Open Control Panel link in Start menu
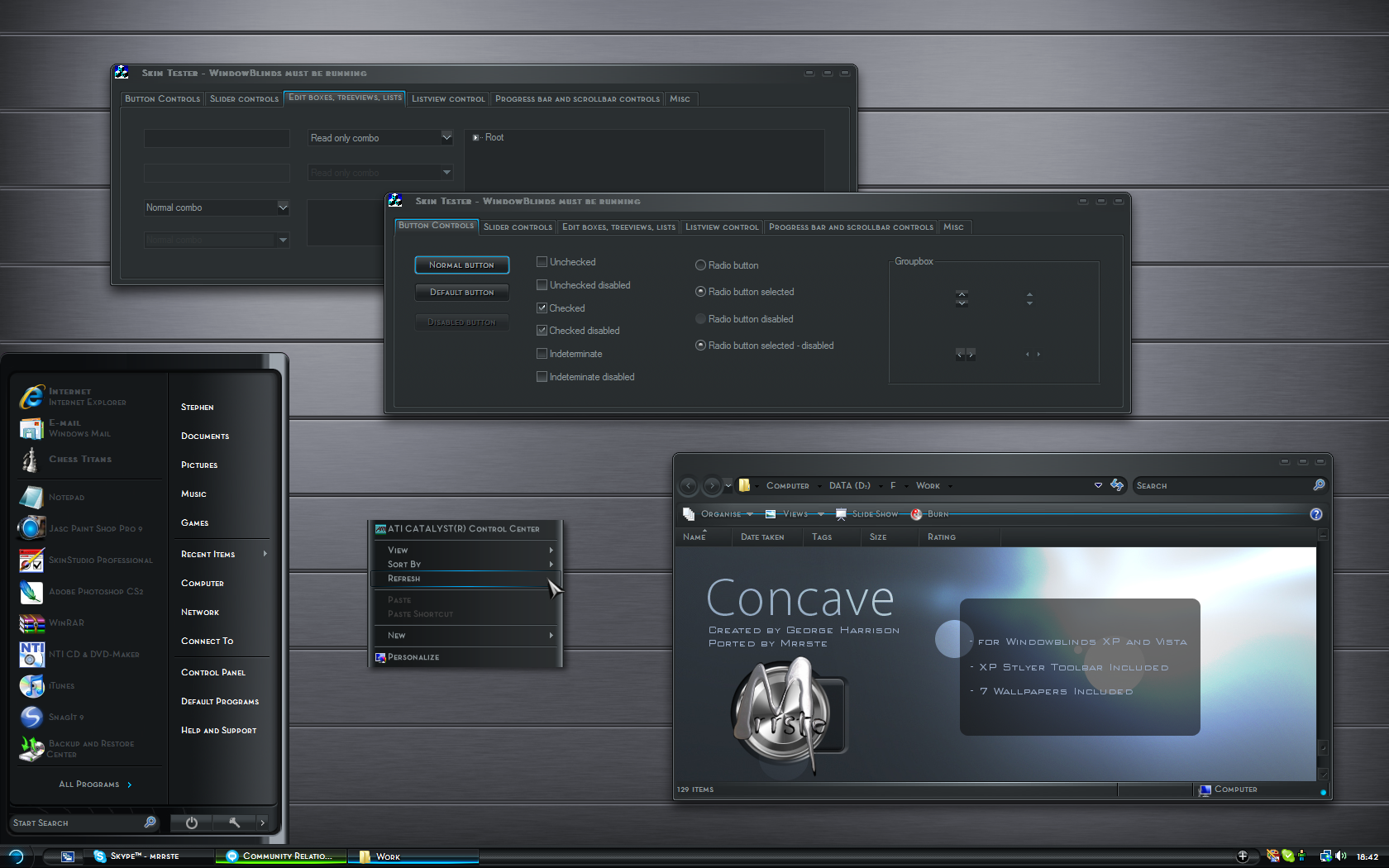The image size is (1389, 868). click(x=213, y=673)
